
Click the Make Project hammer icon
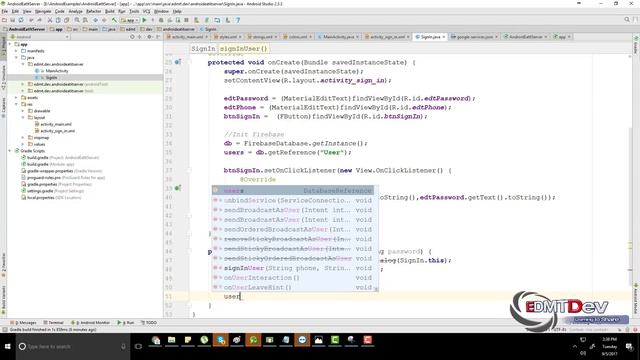click(114, 20)
